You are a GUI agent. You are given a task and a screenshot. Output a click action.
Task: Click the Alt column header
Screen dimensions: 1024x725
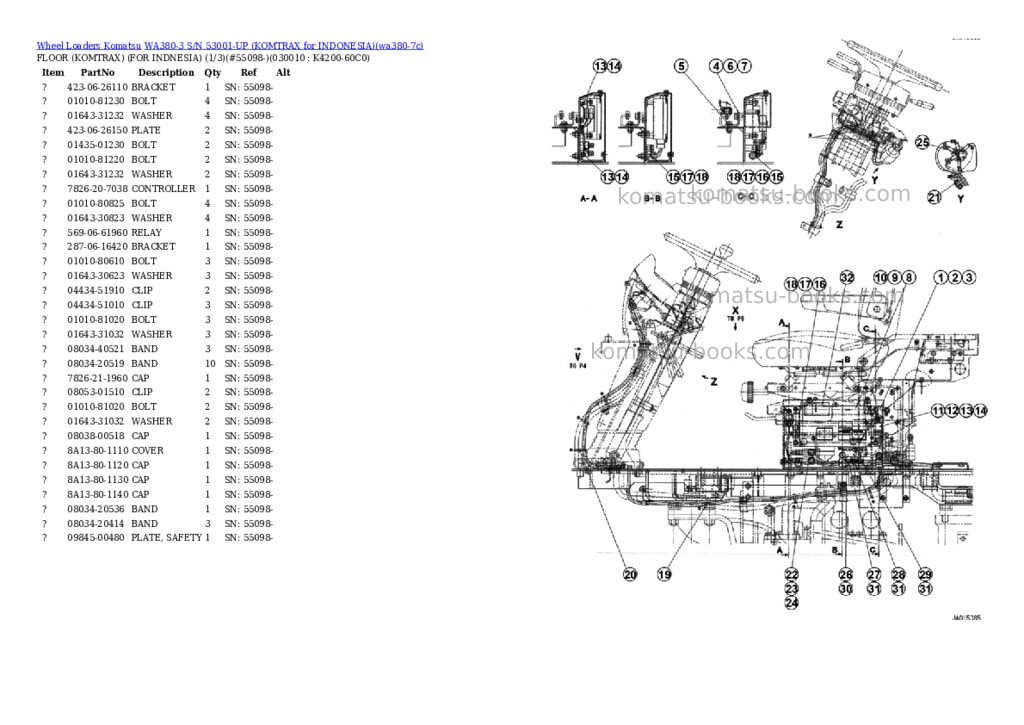pyautogui.click(x=283, y=72)
